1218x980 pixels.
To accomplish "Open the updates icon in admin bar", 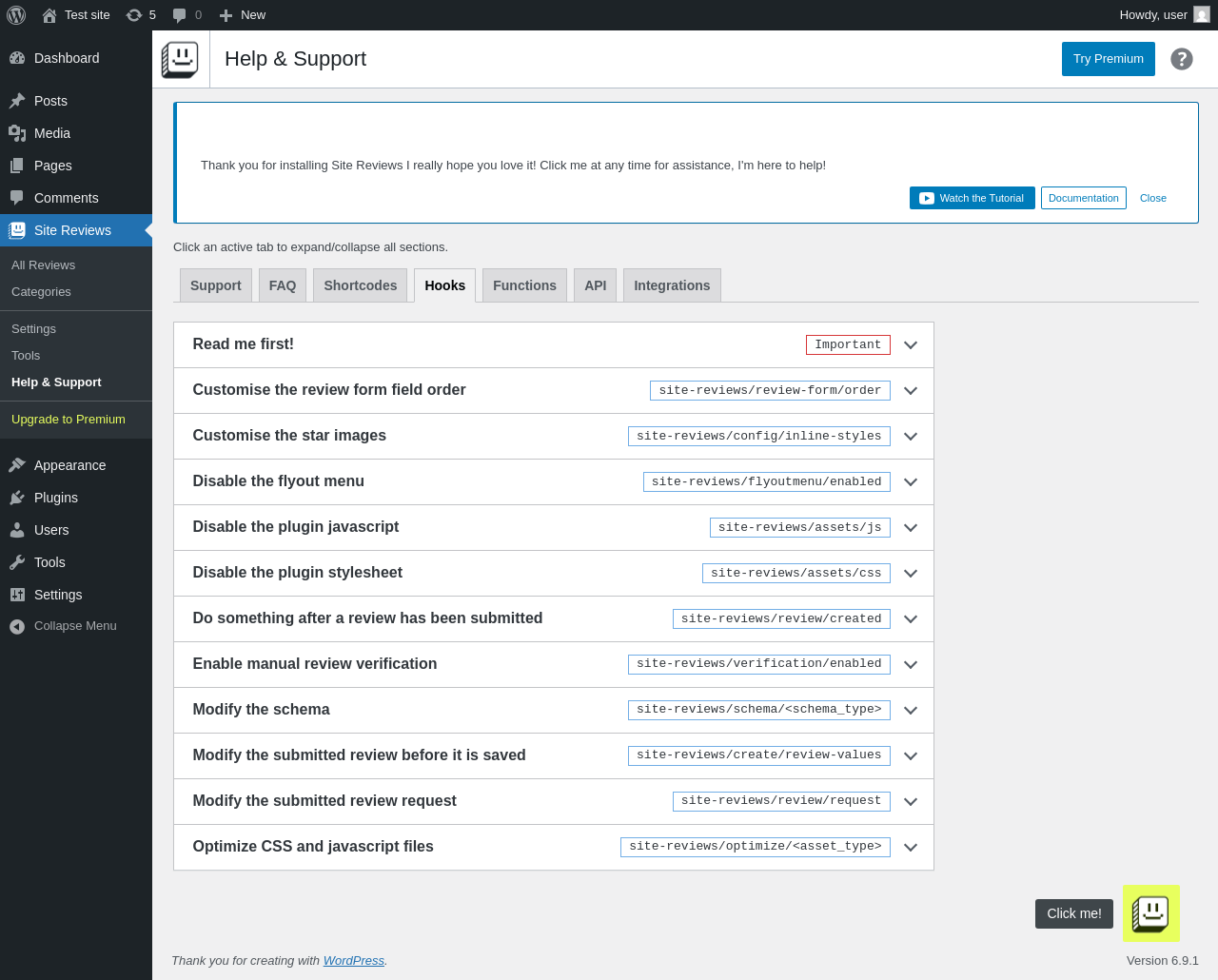I will [134, 15].
